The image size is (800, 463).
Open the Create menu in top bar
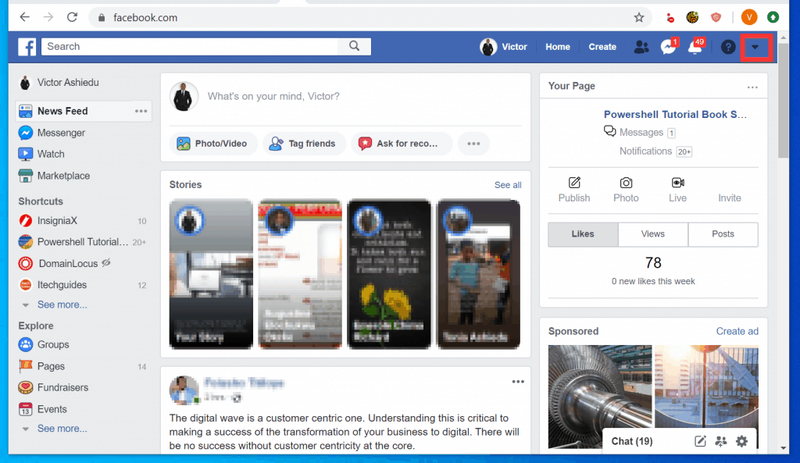coord(602,47)
